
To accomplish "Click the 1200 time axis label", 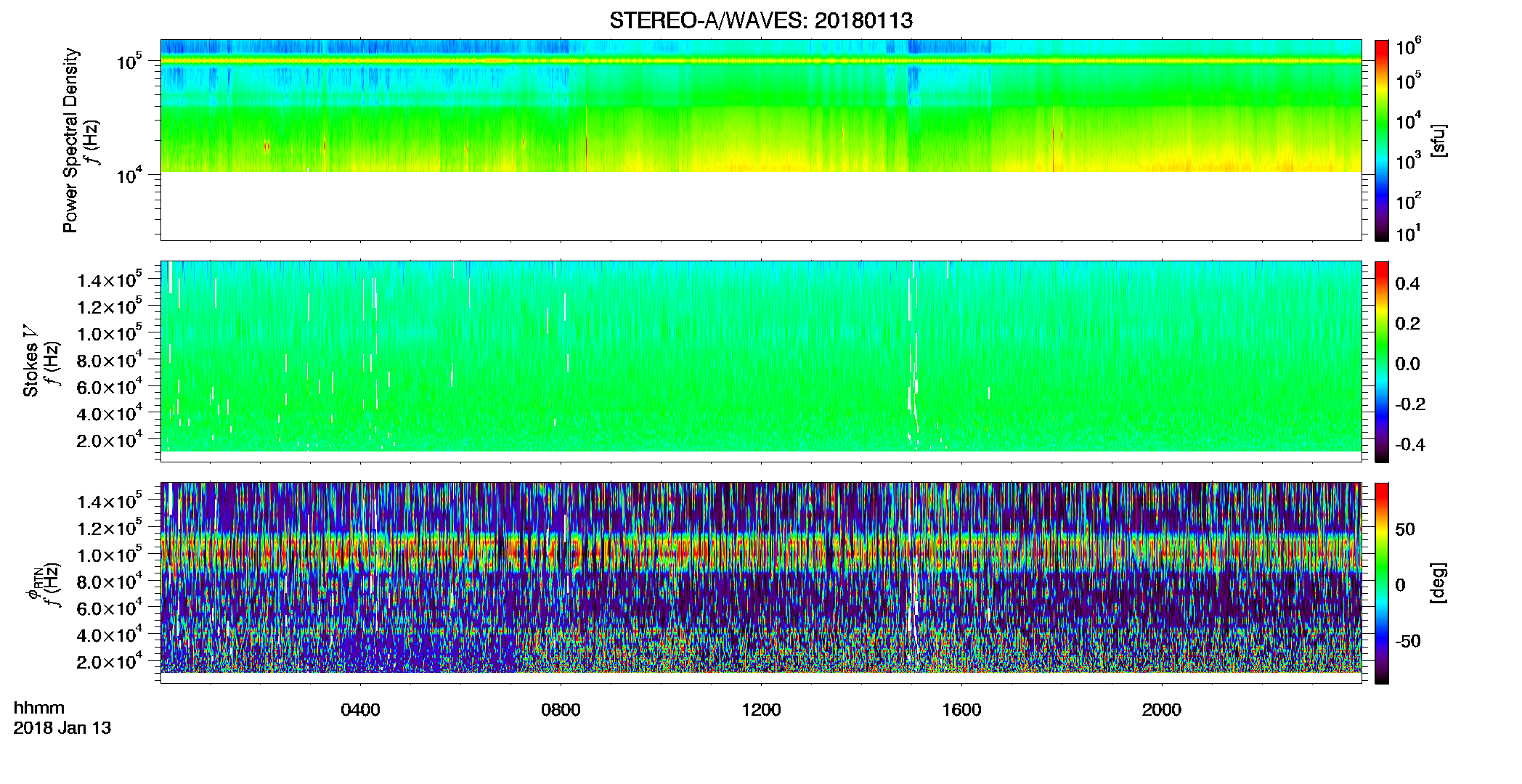I will pos(761,710).
